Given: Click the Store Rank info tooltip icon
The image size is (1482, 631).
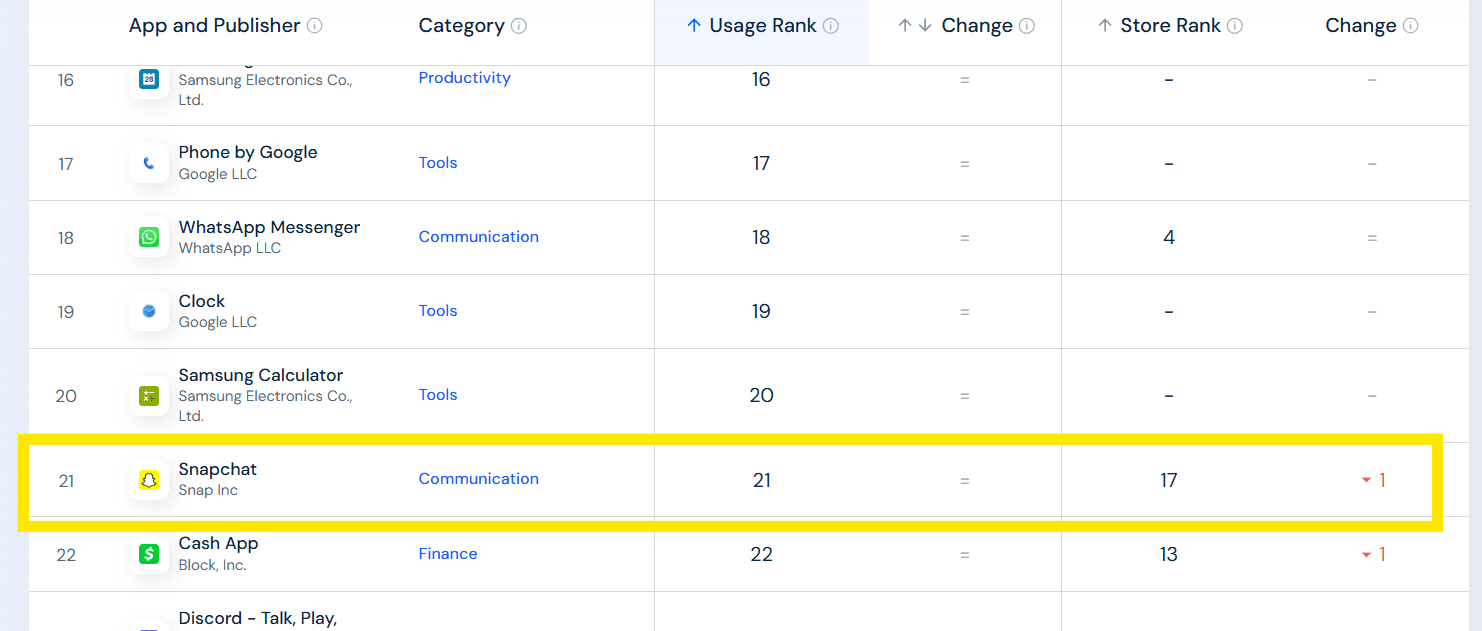Looking at the screenshot, I should coord(1237,25).
